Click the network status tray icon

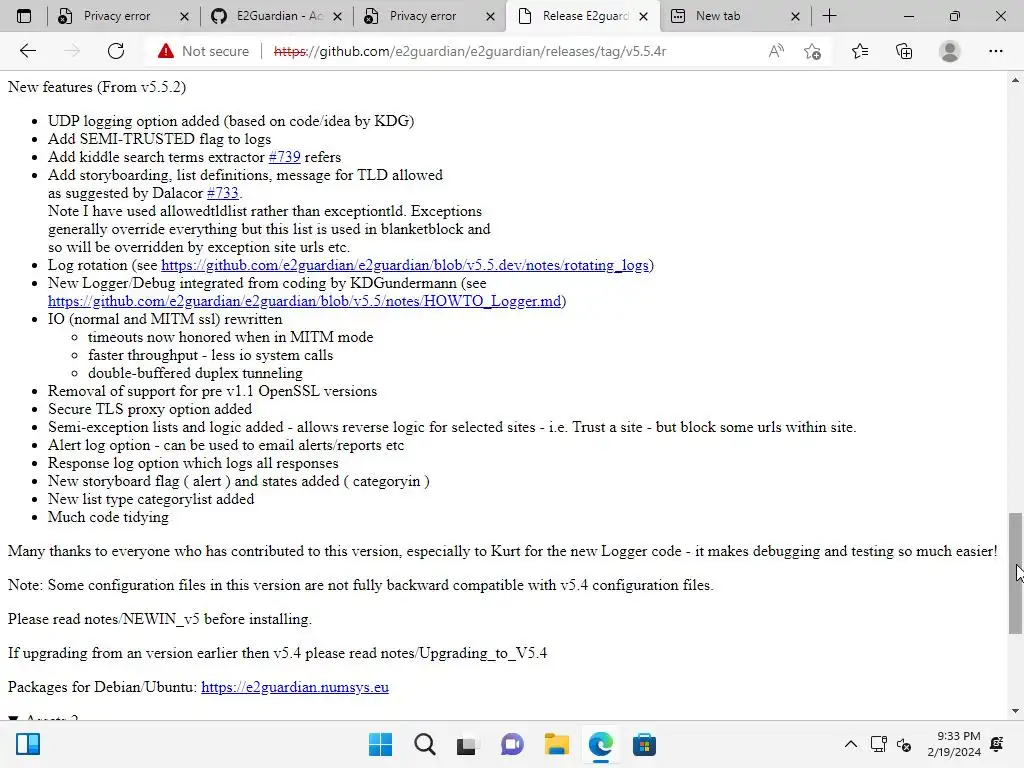878,744
